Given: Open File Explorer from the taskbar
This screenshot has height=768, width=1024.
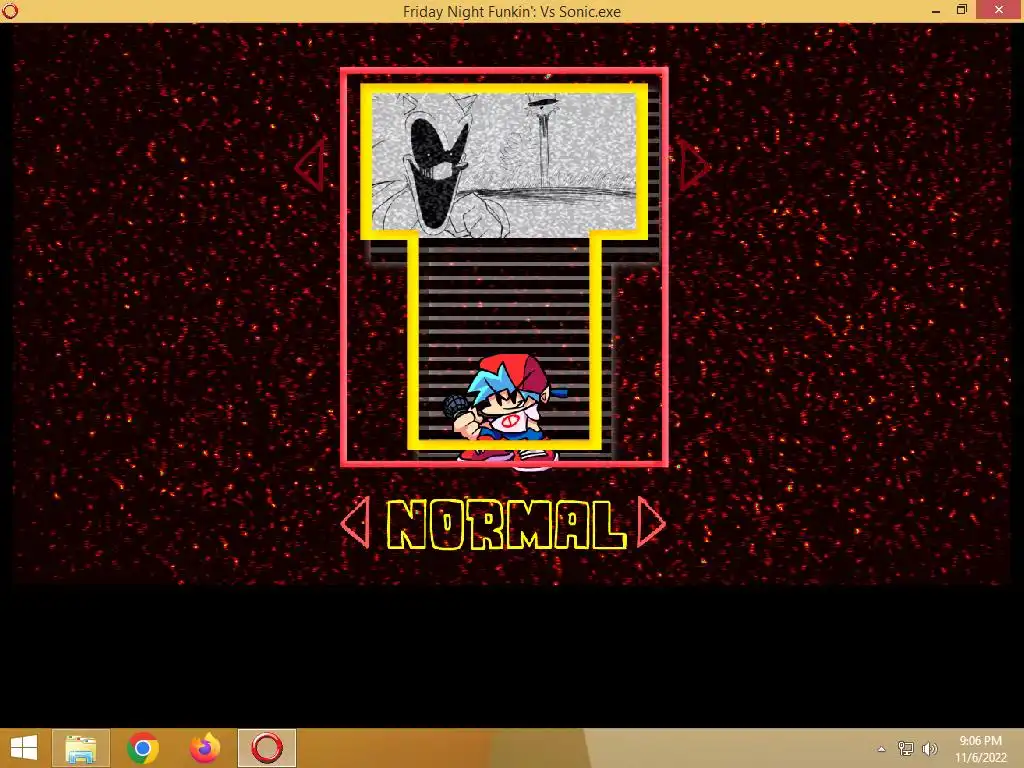Looking at the screenshot, I should (81, 748).
